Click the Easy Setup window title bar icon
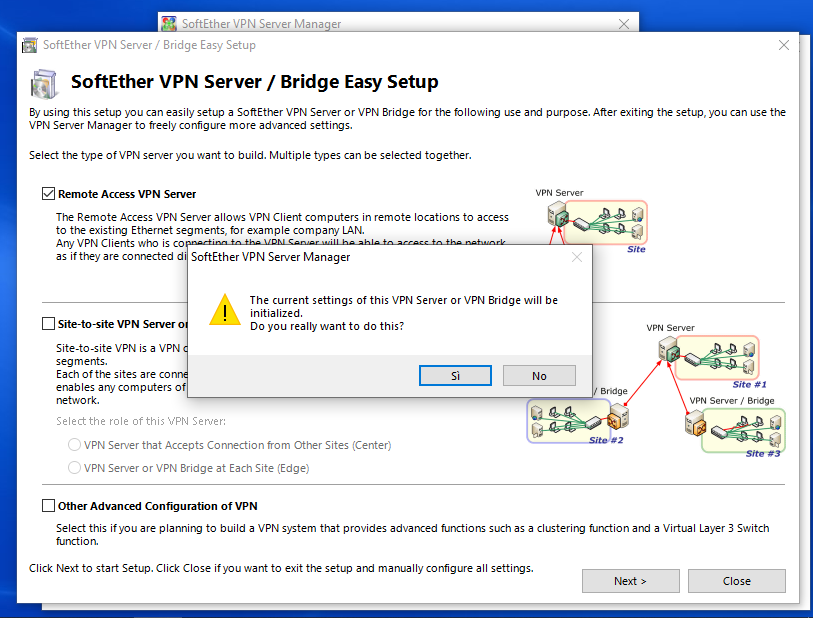 (30, 45)
